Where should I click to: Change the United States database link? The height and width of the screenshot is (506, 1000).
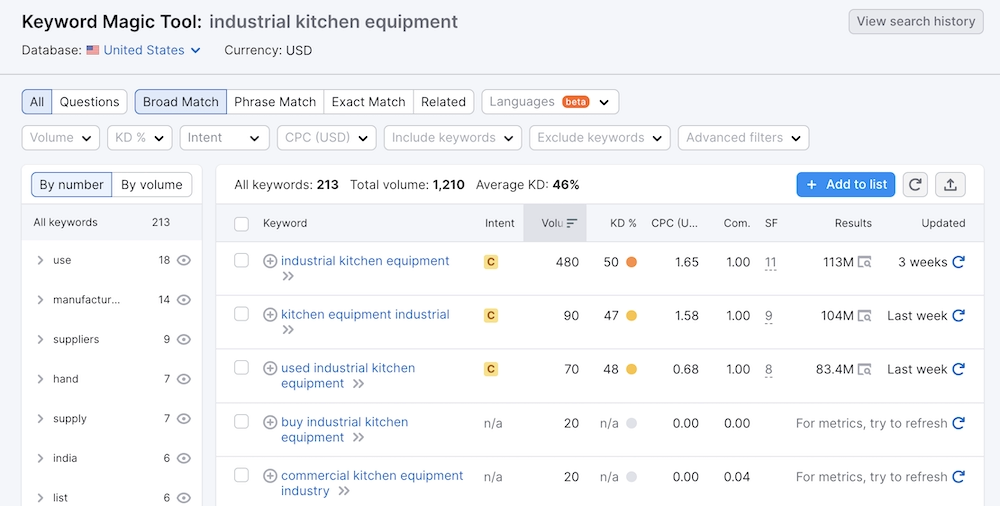(152, 50)
